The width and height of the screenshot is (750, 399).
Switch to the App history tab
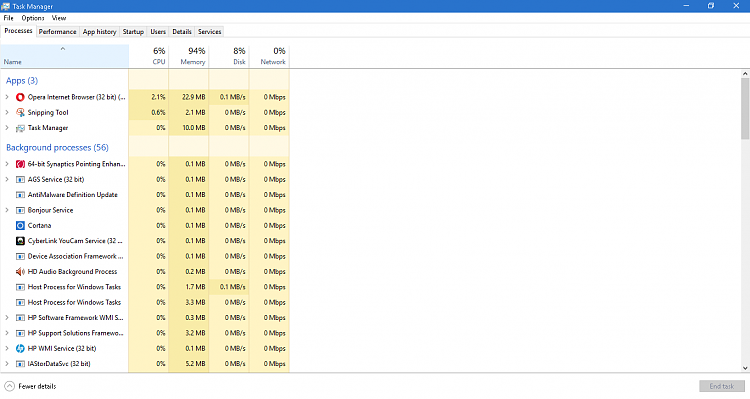(99, 32)
